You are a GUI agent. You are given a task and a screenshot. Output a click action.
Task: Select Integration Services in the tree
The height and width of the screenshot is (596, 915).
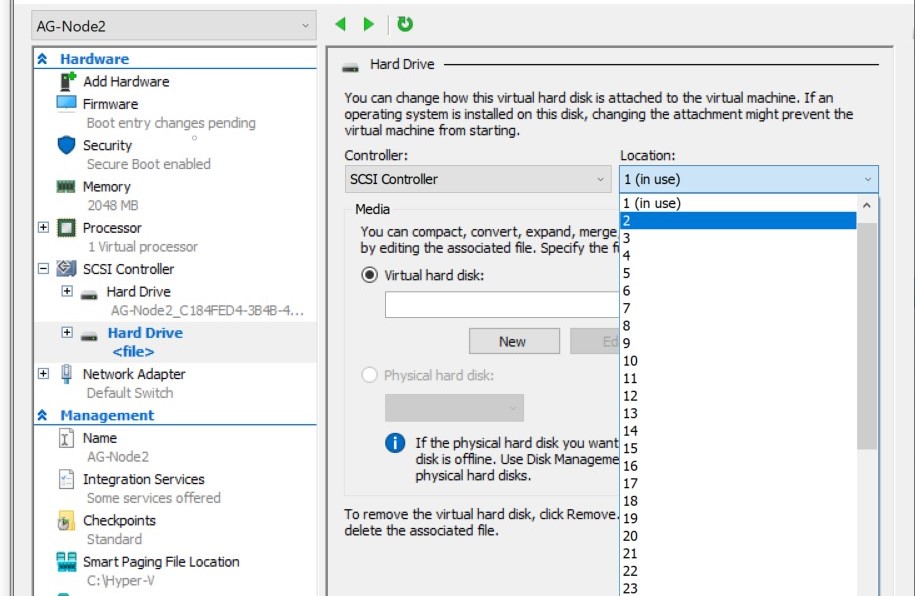(x=143, y=479)
